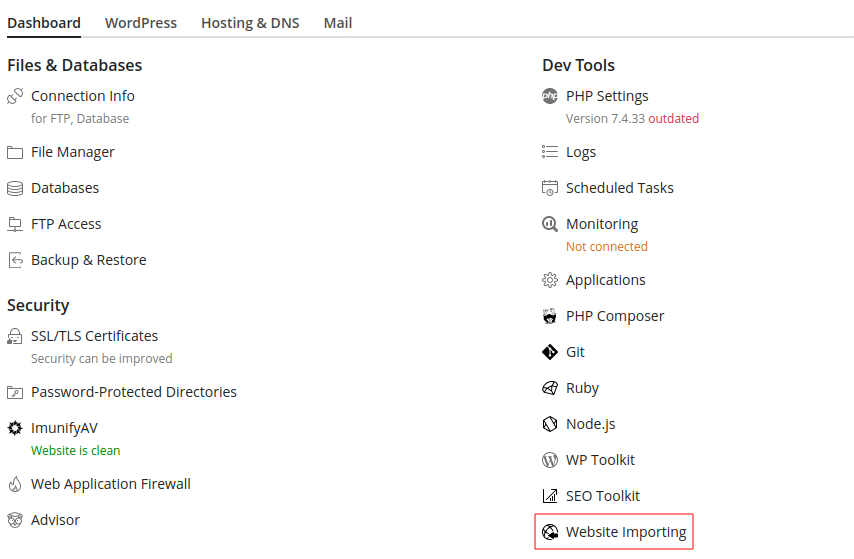
Task: Click the Node.js hexagon icon
Action: click(x=550, y=424)
